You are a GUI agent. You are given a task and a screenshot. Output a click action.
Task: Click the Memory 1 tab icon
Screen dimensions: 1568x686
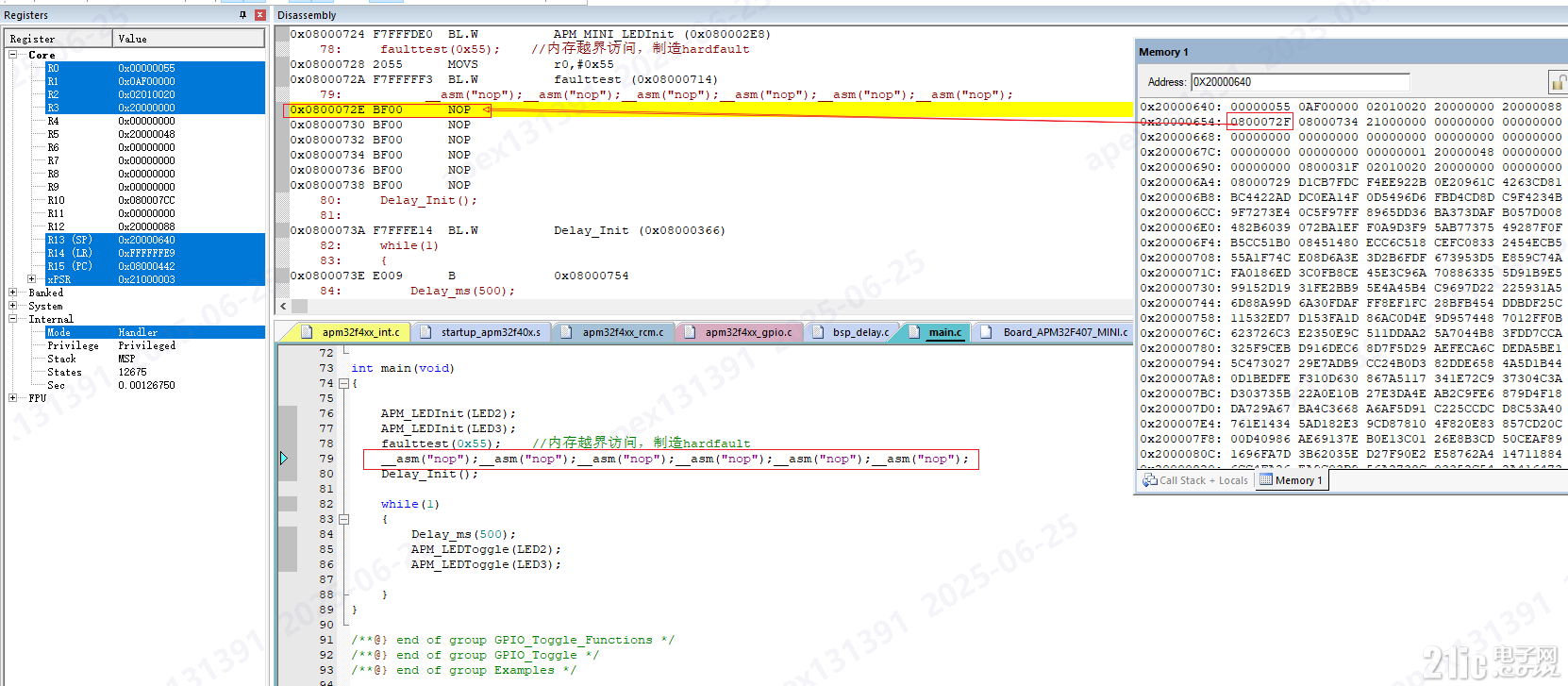1266,480
